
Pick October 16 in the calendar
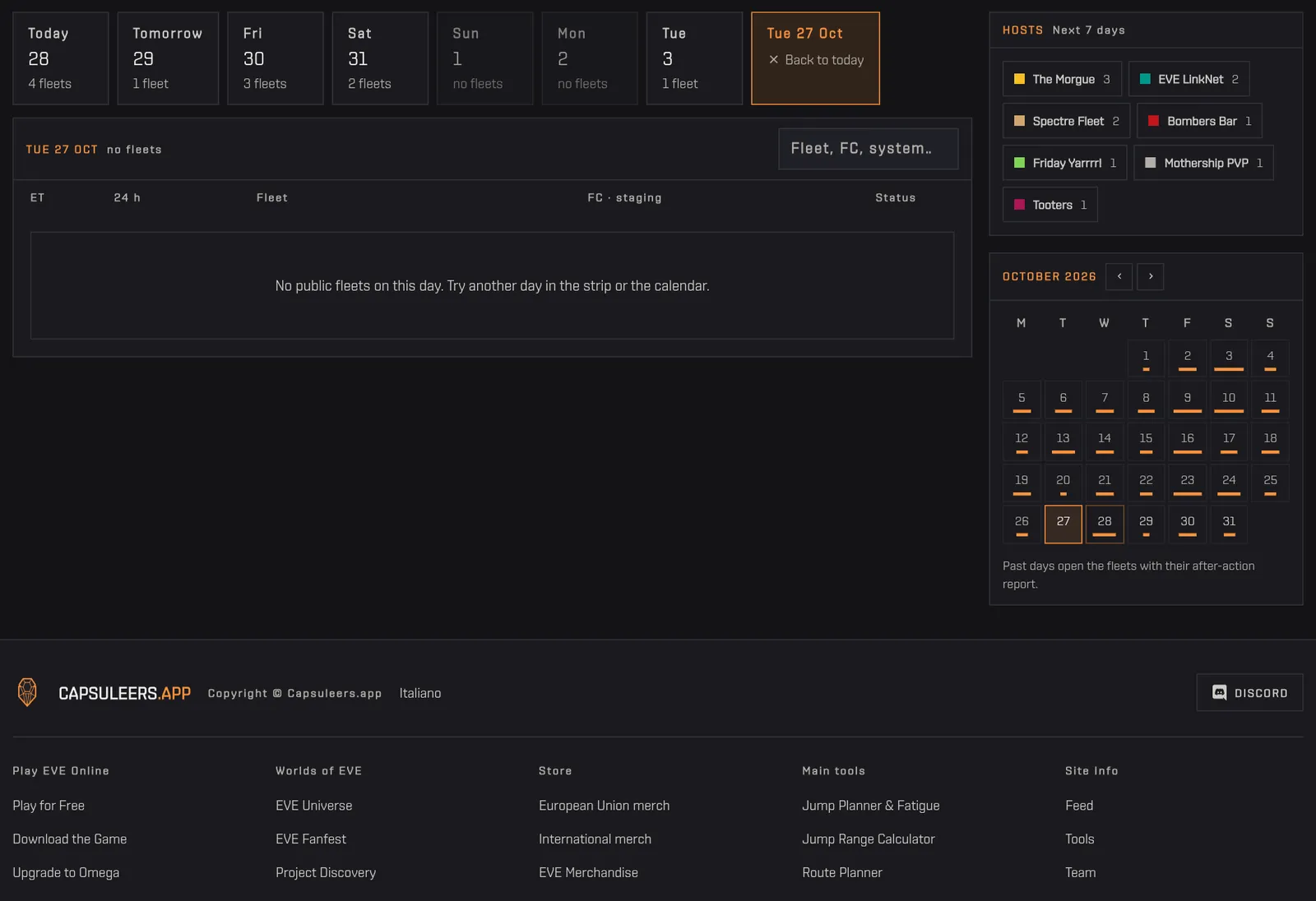point(1187,441)
